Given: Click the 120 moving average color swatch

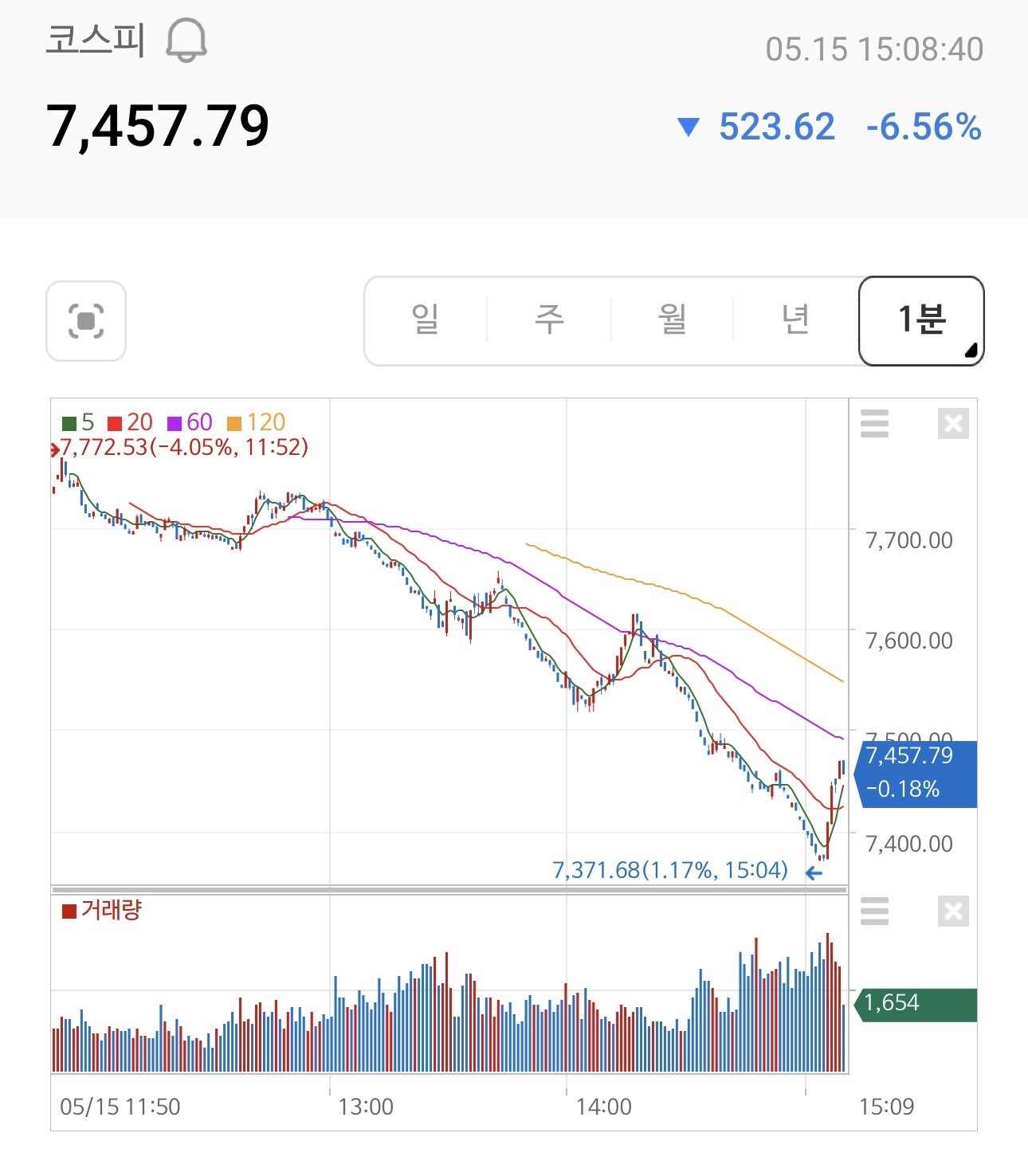Looking at the screenshot, I should coord(234,423).
